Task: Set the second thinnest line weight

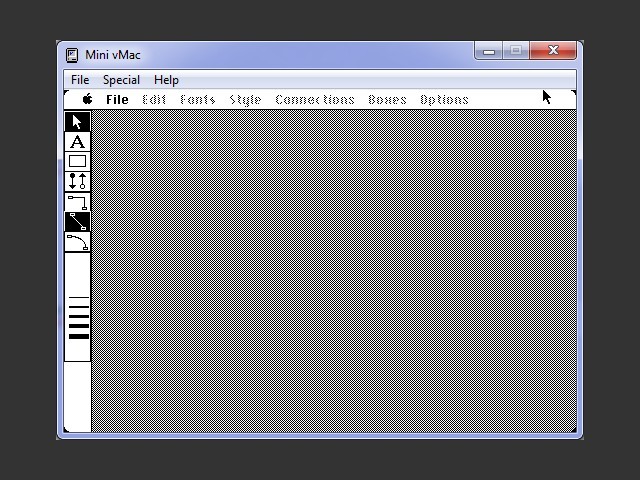Action: click(79, 307)
